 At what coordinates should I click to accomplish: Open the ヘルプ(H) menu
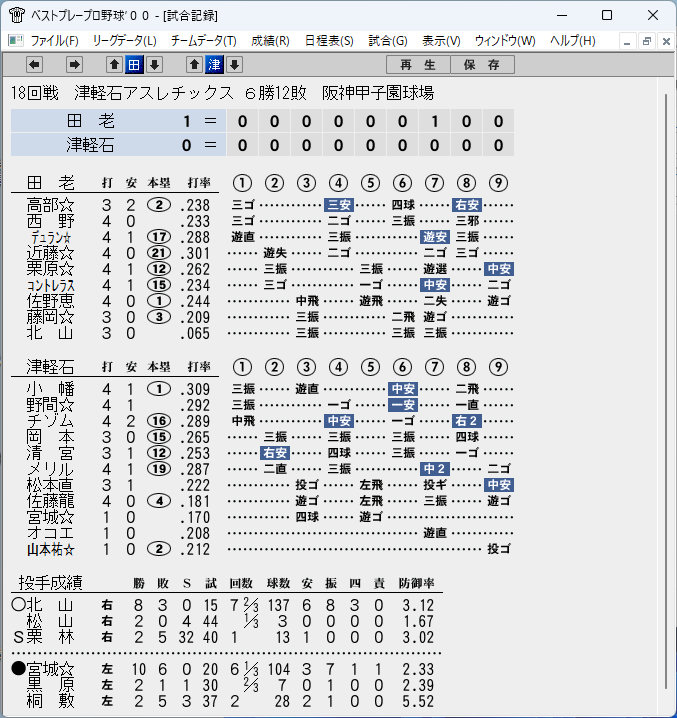(573, 41)
